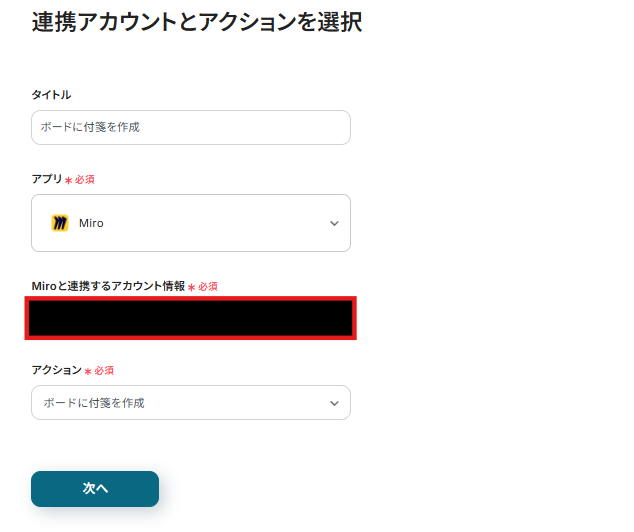Click the 必須 marker beside アカウント情報

click(x=208, y=287)
